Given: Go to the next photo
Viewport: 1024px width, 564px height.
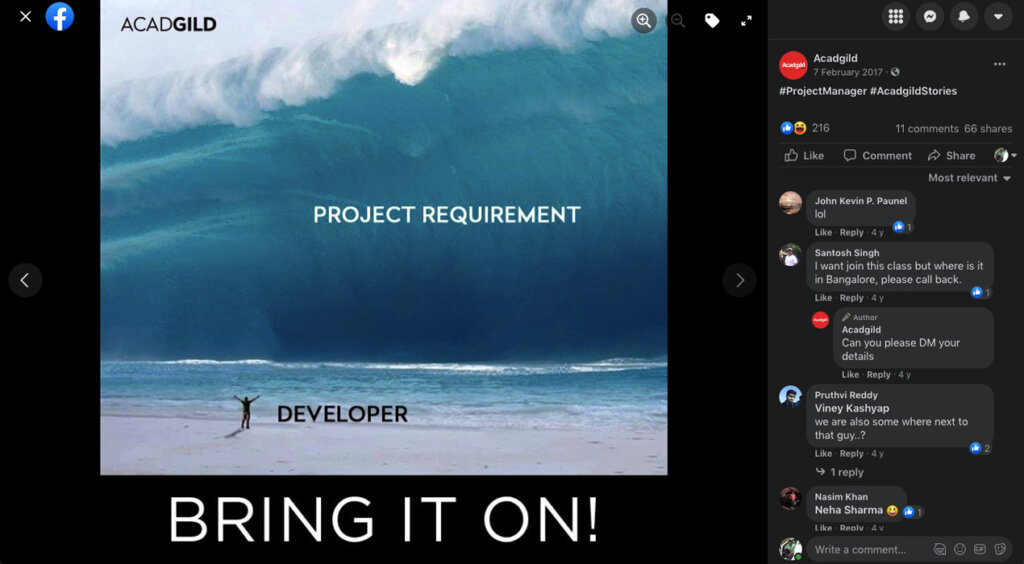Looking at the screenshot, I should point(739,280).
